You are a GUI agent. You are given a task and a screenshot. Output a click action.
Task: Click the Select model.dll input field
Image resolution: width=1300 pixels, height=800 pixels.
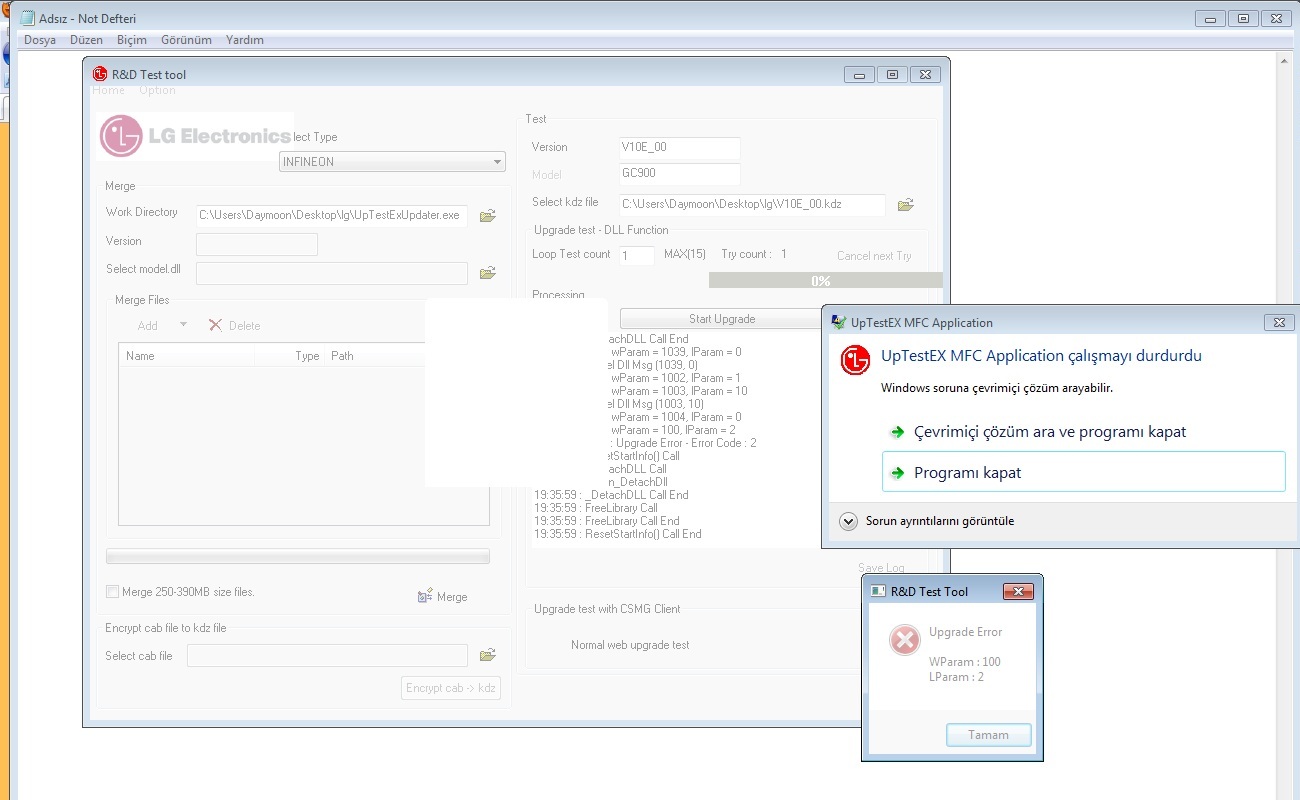[332, 273]
